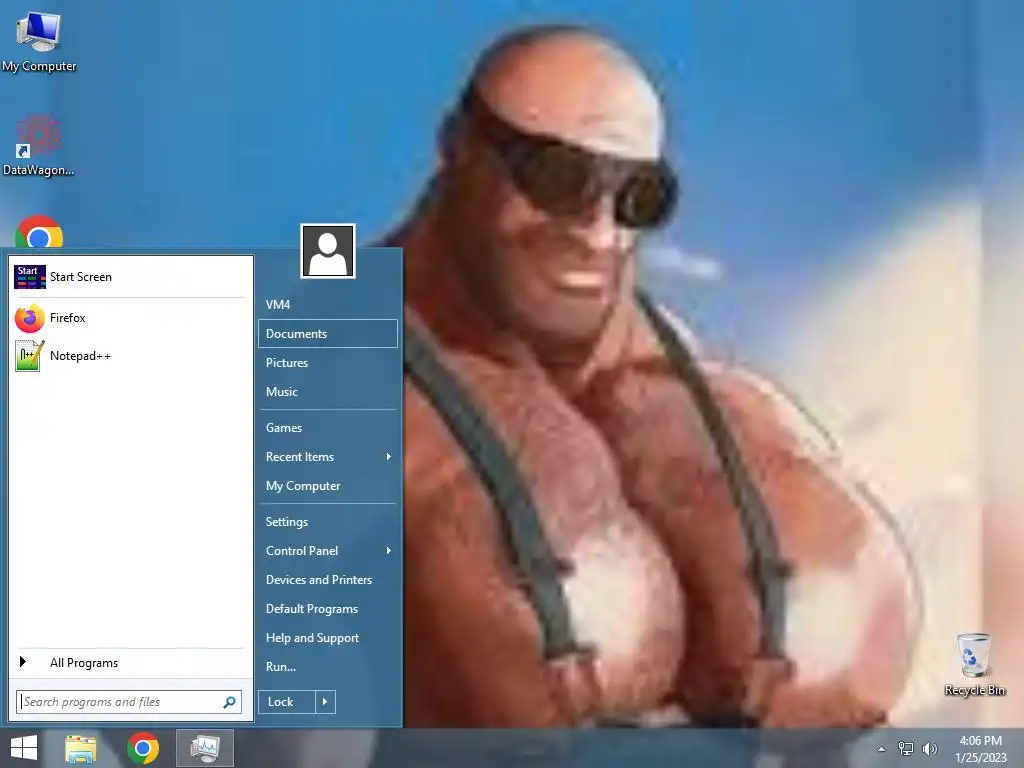
Task: Click the Windows Start button
Action: [24, 748]
